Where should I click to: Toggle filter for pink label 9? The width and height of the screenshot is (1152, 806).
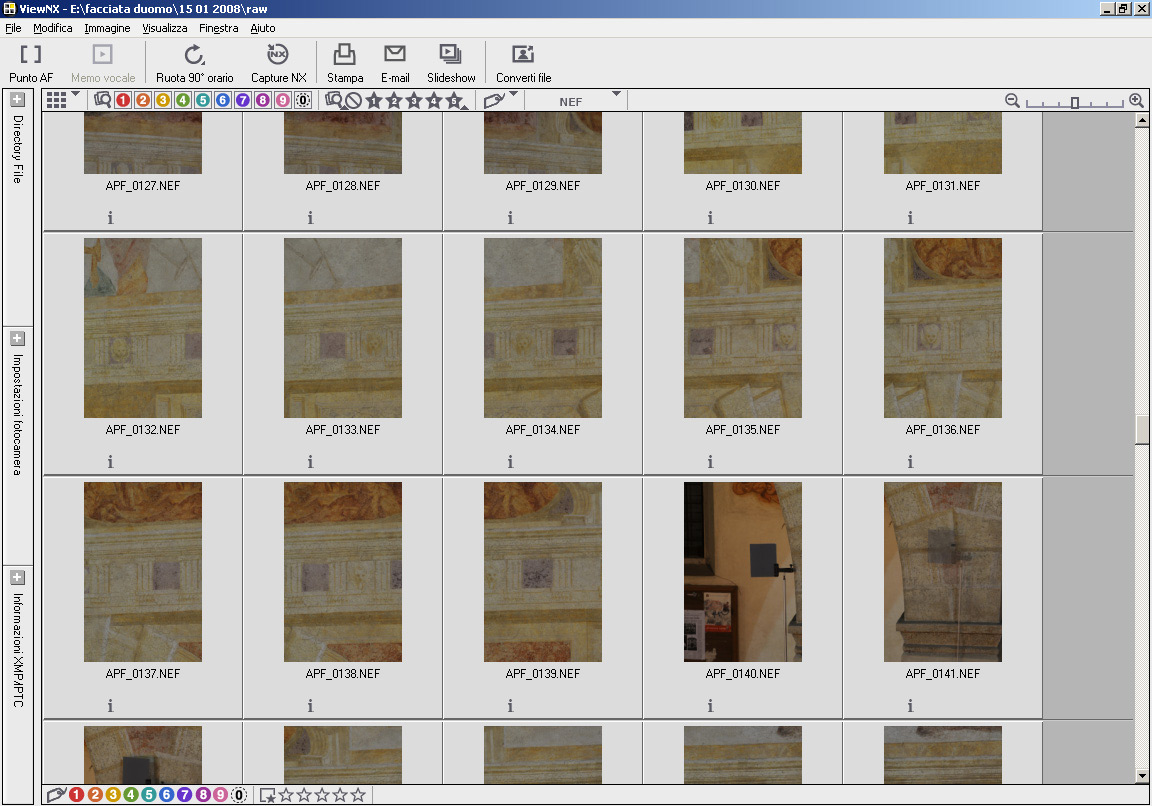[282, 101]
